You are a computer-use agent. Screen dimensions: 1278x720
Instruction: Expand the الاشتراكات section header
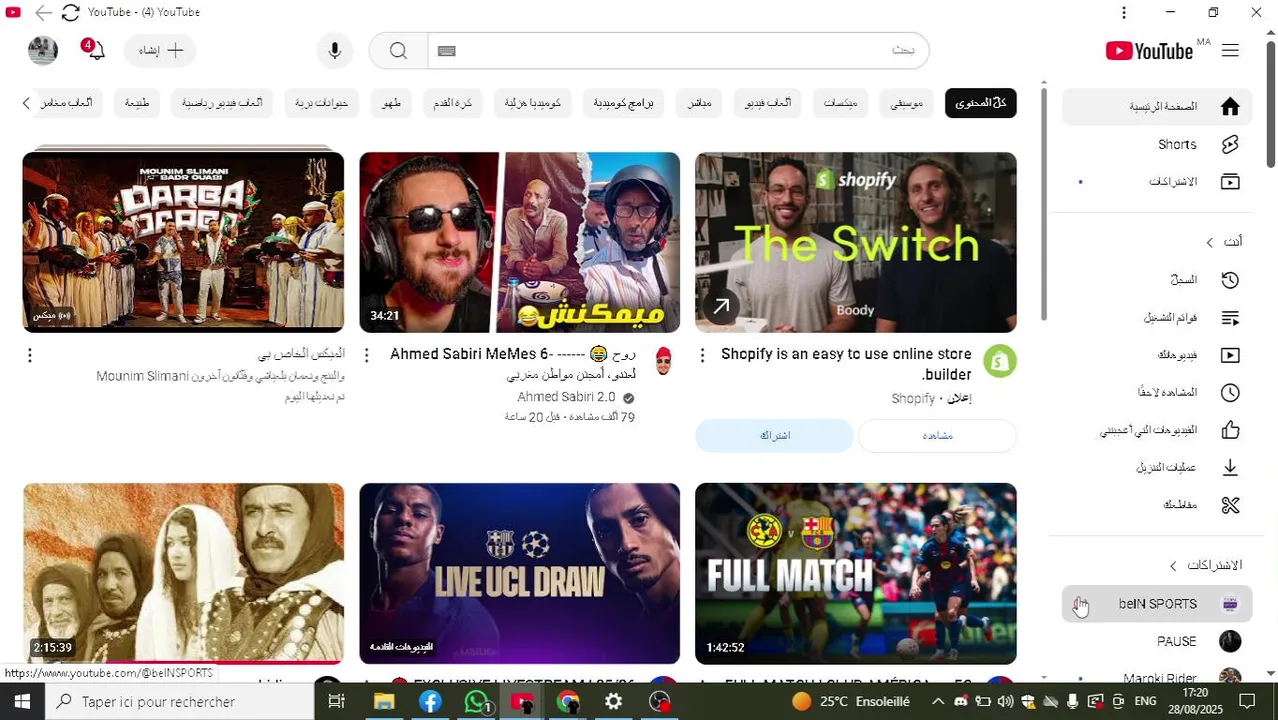click(x=1207, y=565)
